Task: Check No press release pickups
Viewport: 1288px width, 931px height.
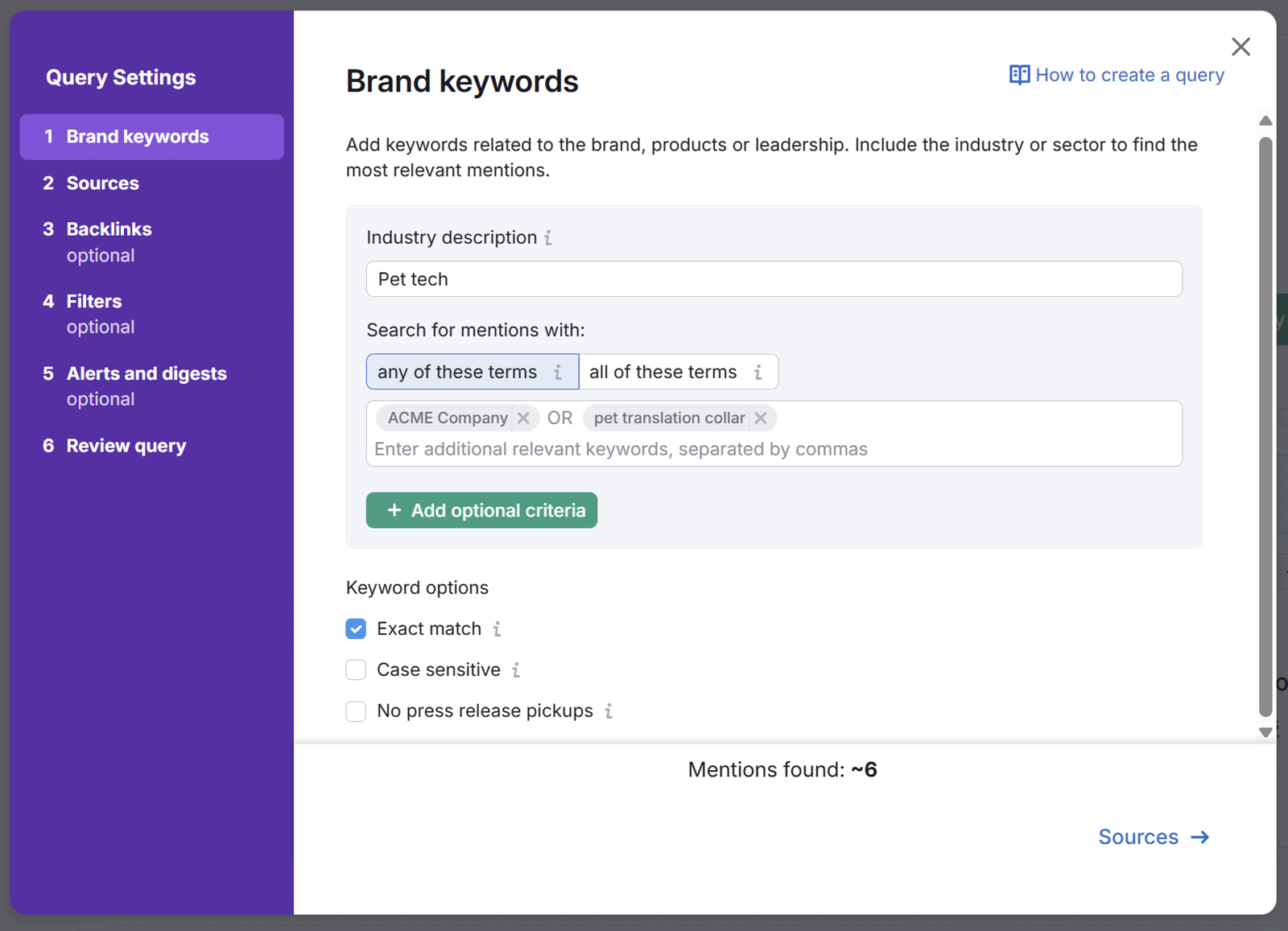Action: [x=355, y=711]
